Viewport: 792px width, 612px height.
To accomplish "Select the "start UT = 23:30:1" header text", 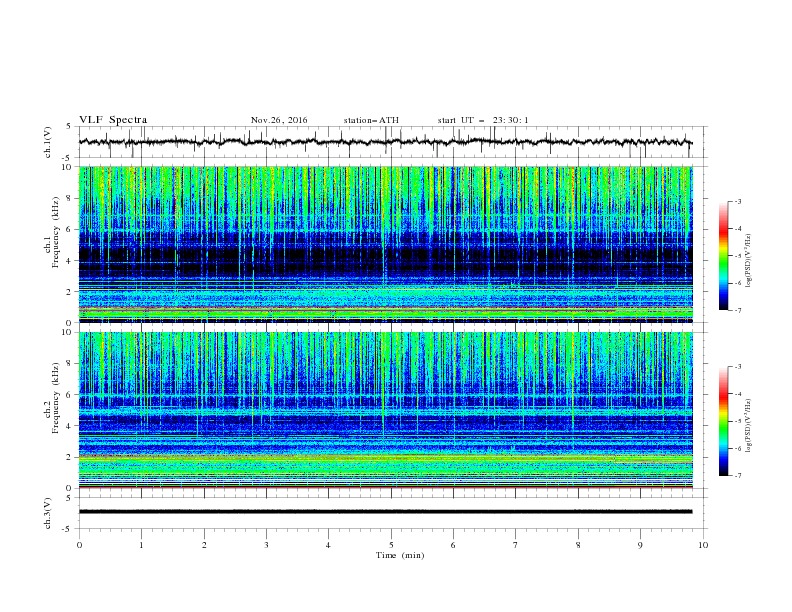I will 483,120.
